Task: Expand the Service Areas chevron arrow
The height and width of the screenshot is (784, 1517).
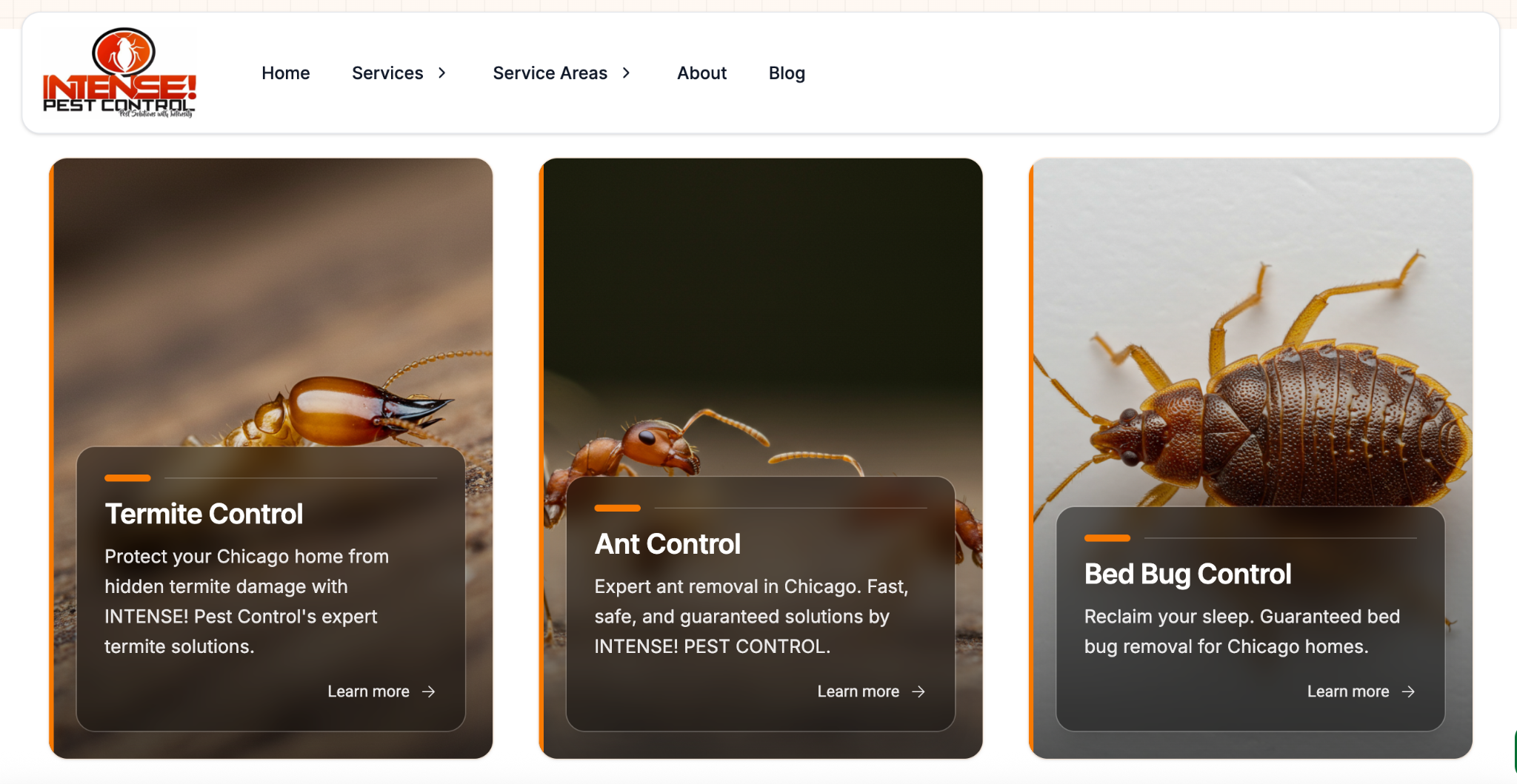Action: click(626, 73)
